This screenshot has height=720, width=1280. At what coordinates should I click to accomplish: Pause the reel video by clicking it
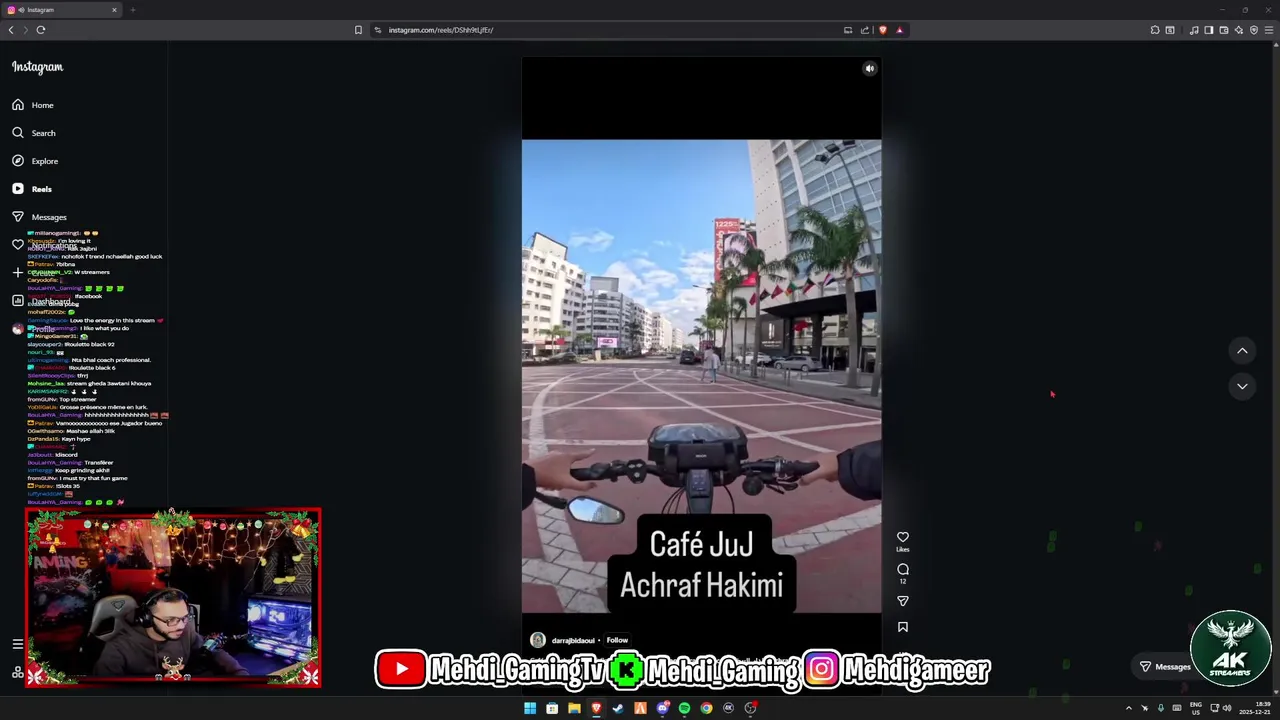pyautogui.click(x=701, y=375)
